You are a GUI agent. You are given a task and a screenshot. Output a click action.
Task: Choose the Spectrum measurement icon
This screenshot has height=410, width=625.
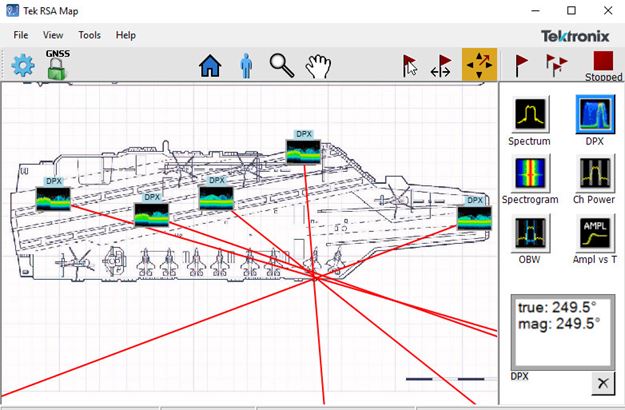[x=530, y=115]
